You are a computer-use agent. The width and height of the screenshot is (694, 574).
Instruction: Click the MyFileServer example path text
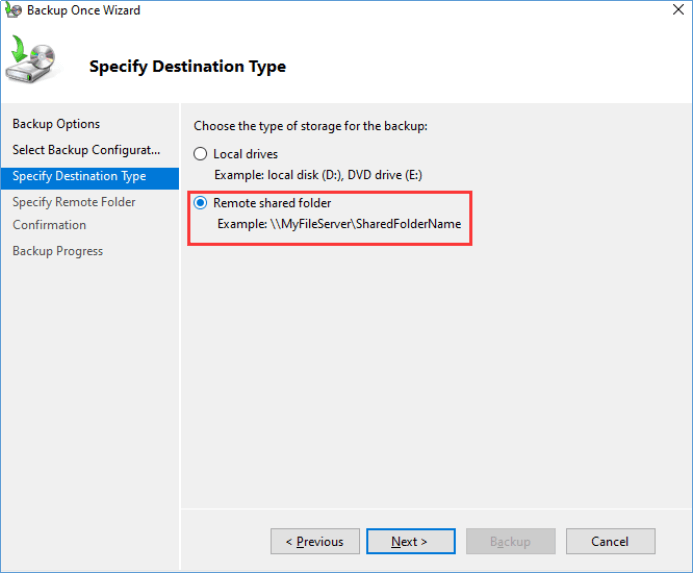tap(339, 224)
